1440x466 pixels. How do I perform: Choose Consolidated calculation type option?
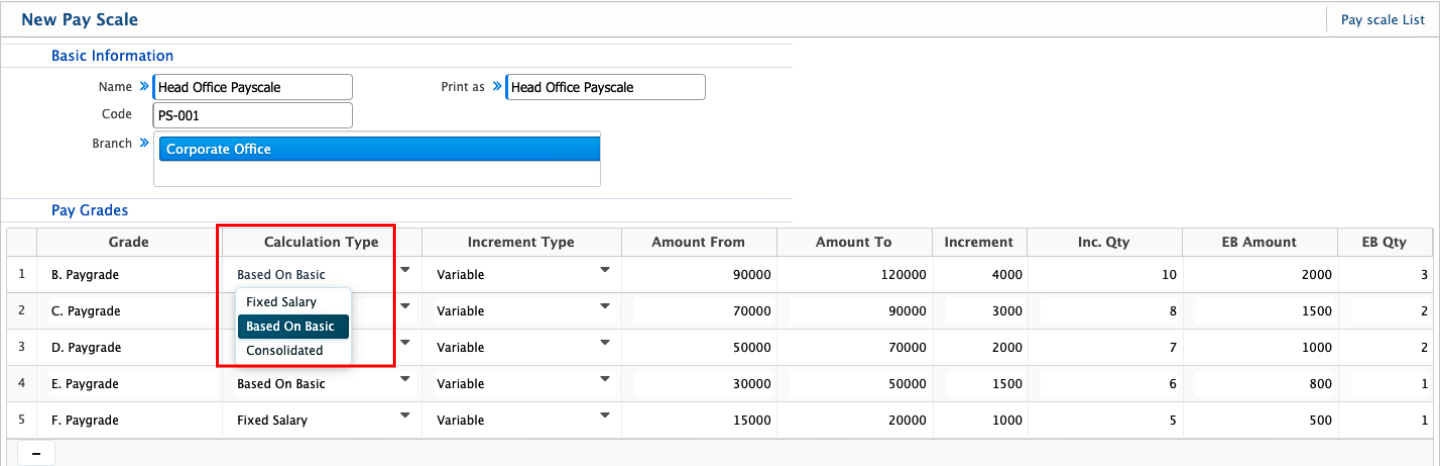(285, 351)
